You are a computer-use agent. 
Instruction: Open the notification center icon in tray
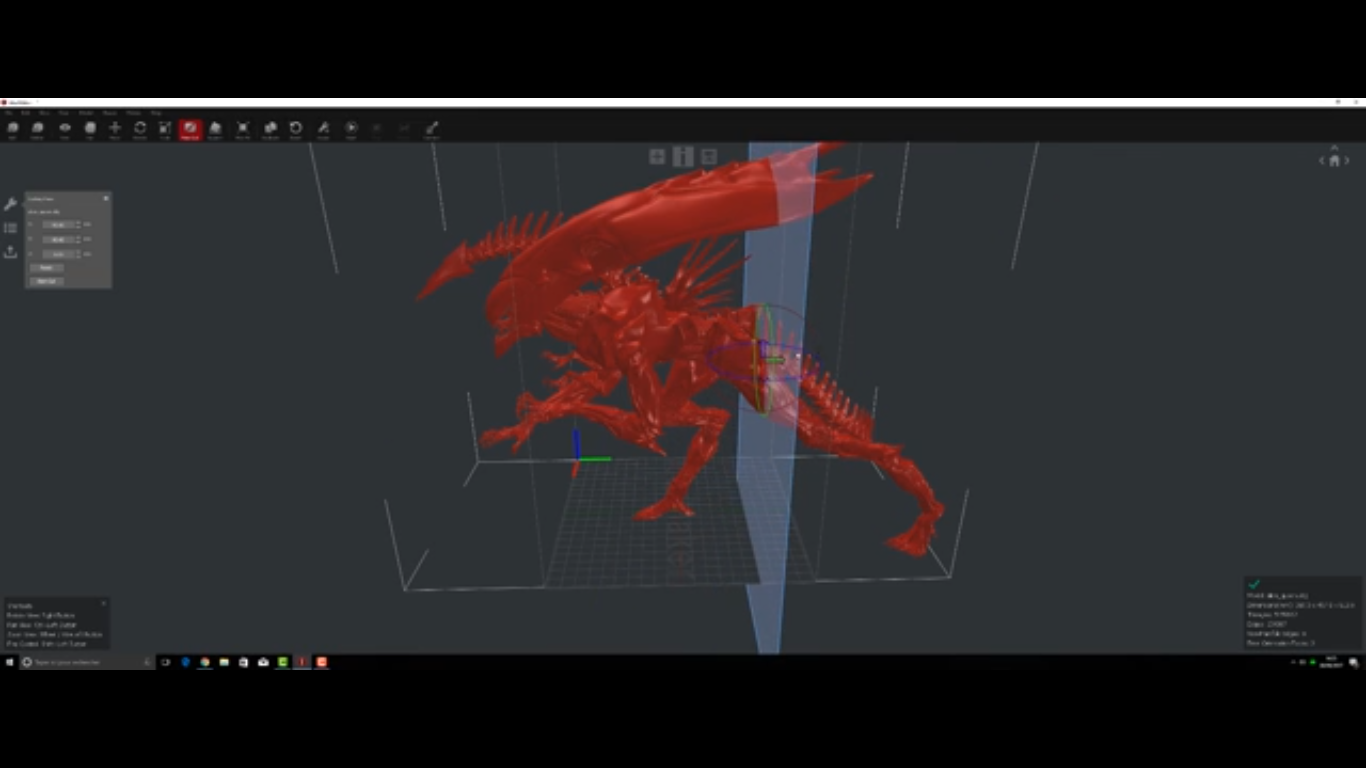[x=1354, y=662]
